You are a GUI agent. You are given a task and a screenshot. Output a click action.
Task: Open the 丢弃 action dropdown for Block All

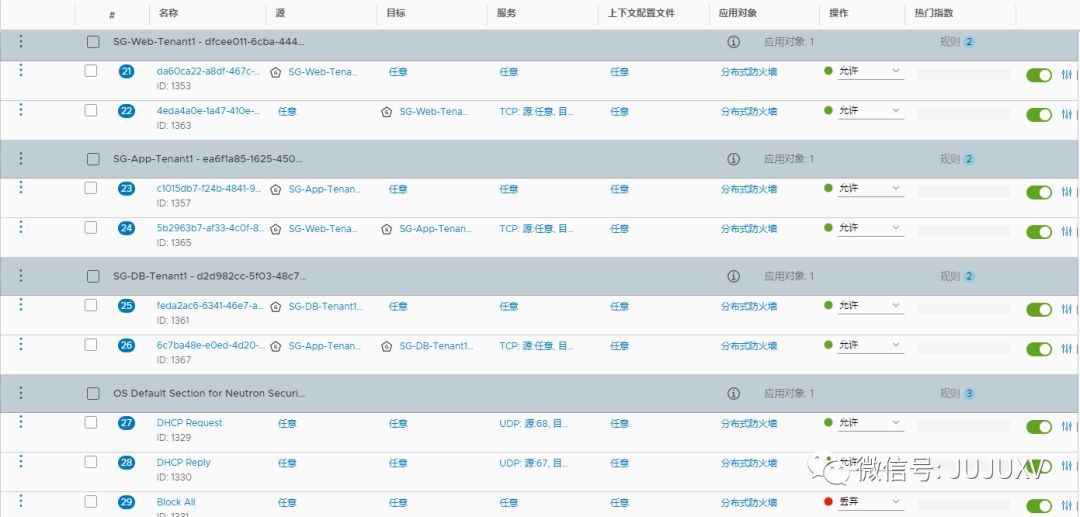tap(869, 502)
